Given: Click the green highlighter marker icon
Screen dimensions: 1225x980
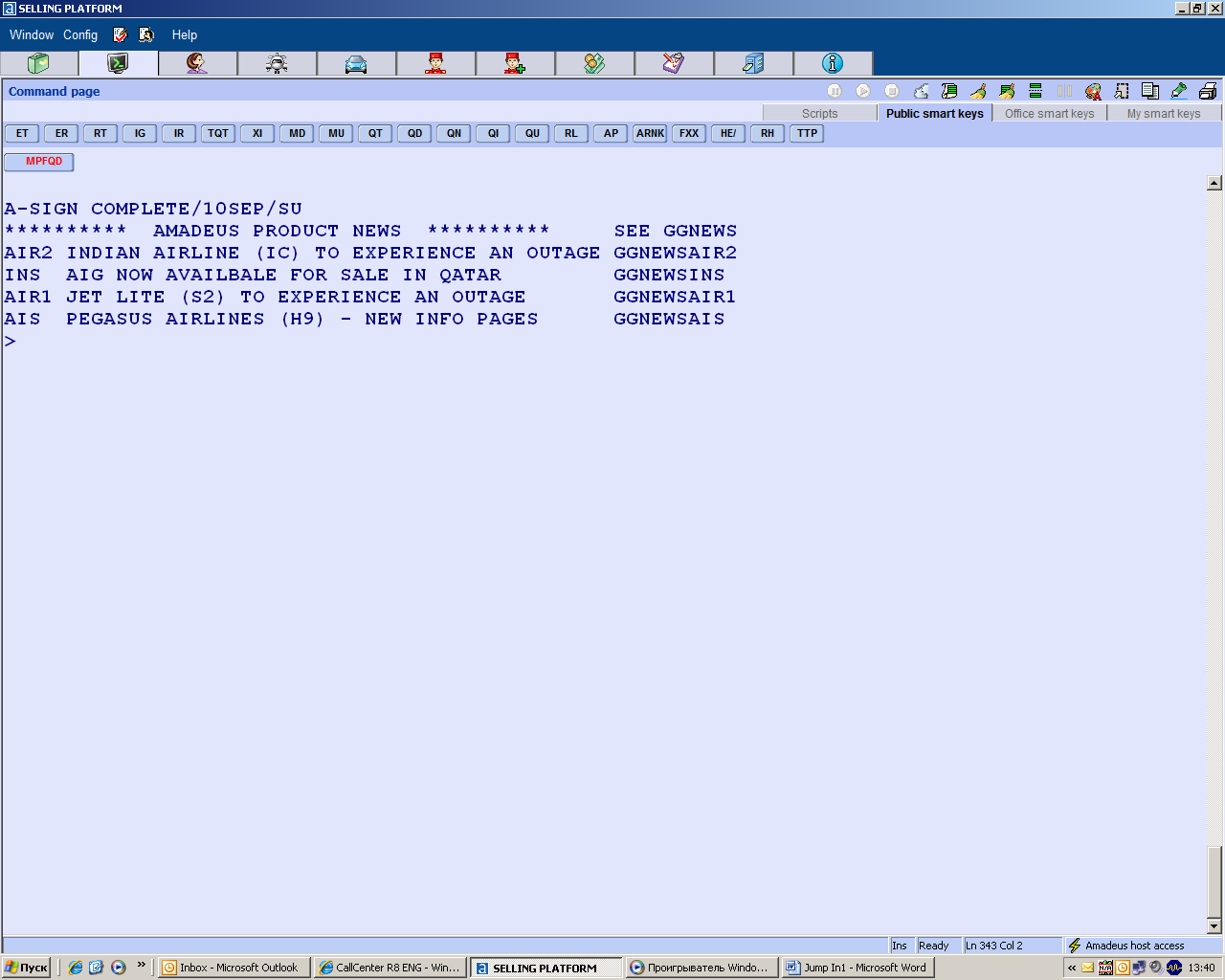Looking at the screenshot, I should [1179, 91].
